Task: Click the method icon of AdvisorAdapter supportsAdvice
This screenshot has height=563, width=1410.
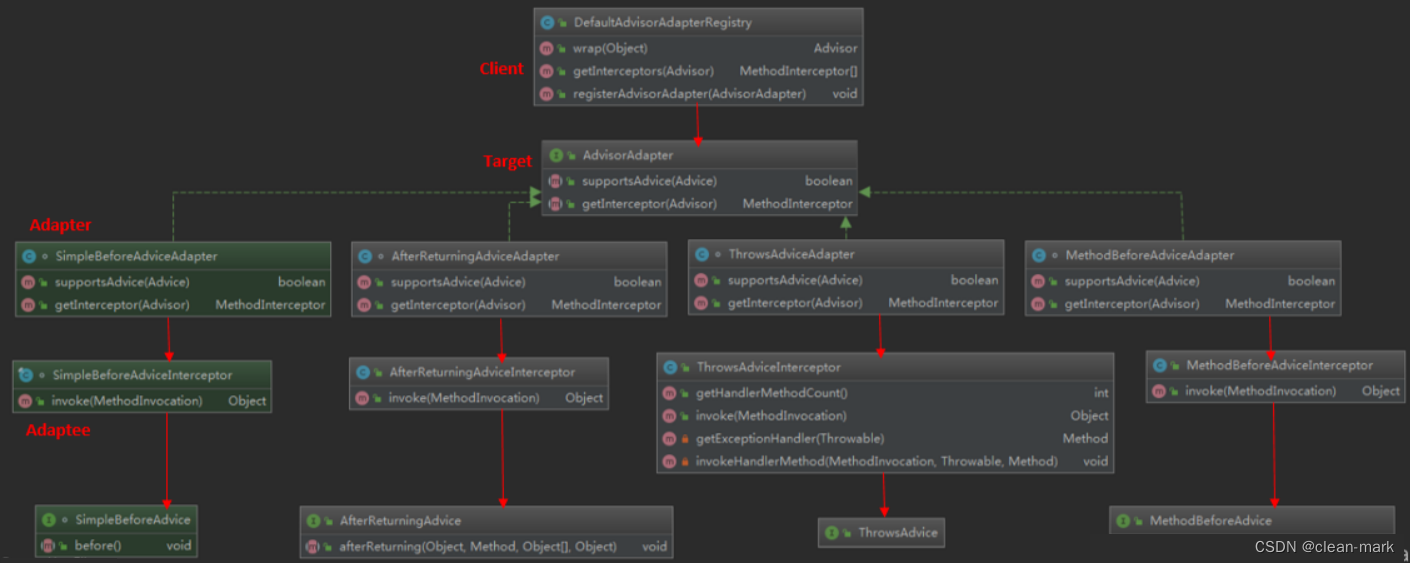Action: point(556,181)
